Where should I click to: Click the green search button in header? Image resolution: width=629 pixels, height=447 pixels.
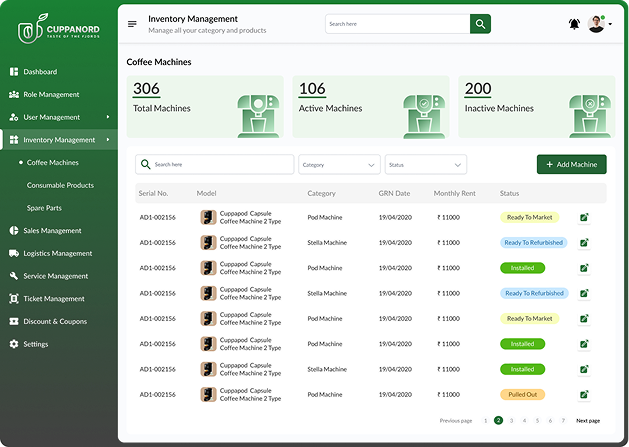coord(480,24)
